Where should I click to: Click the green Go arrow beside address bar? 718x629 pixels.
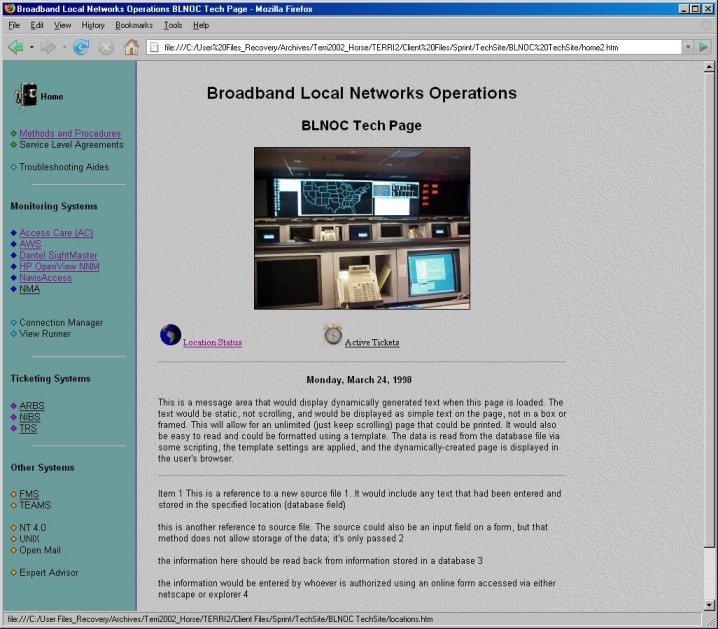coord(704,47)
